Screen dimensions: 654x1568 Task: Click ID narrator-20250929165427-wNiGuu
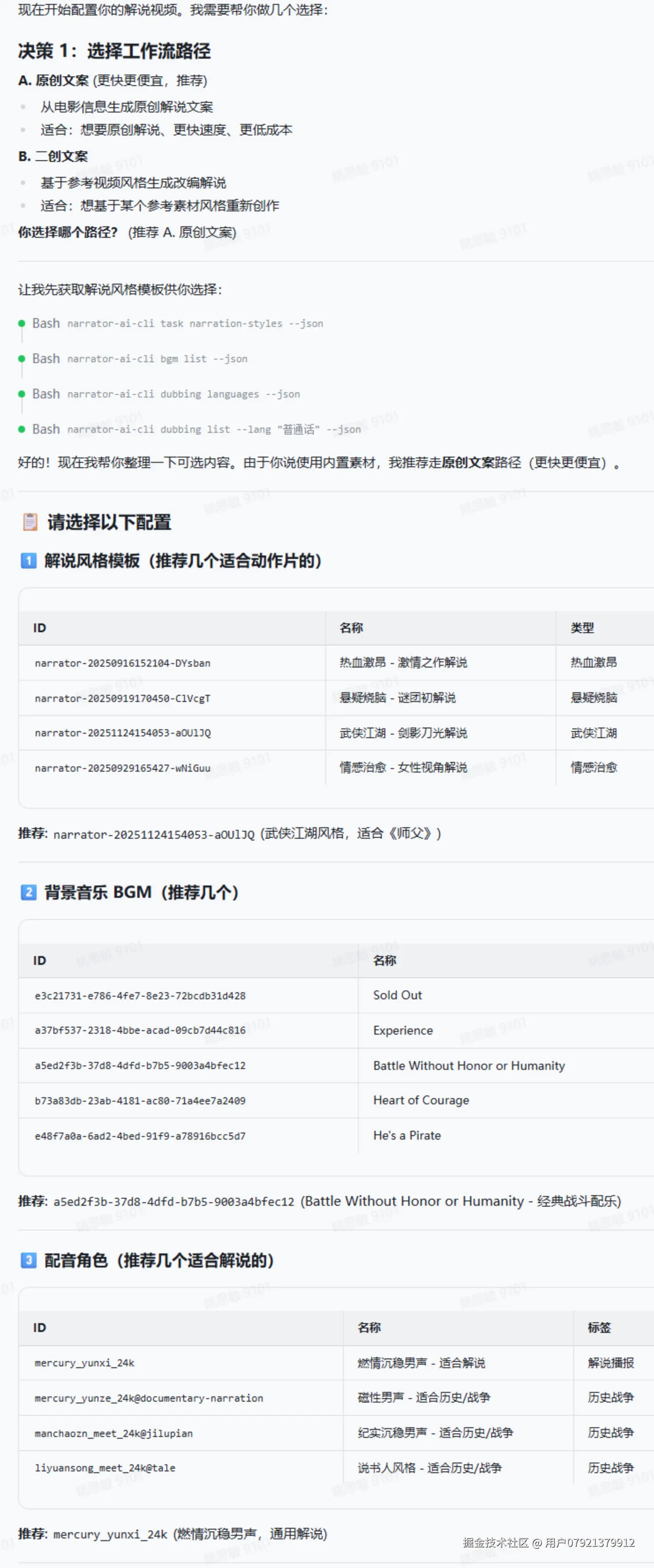pyautogui.click(x=122, y=768)
